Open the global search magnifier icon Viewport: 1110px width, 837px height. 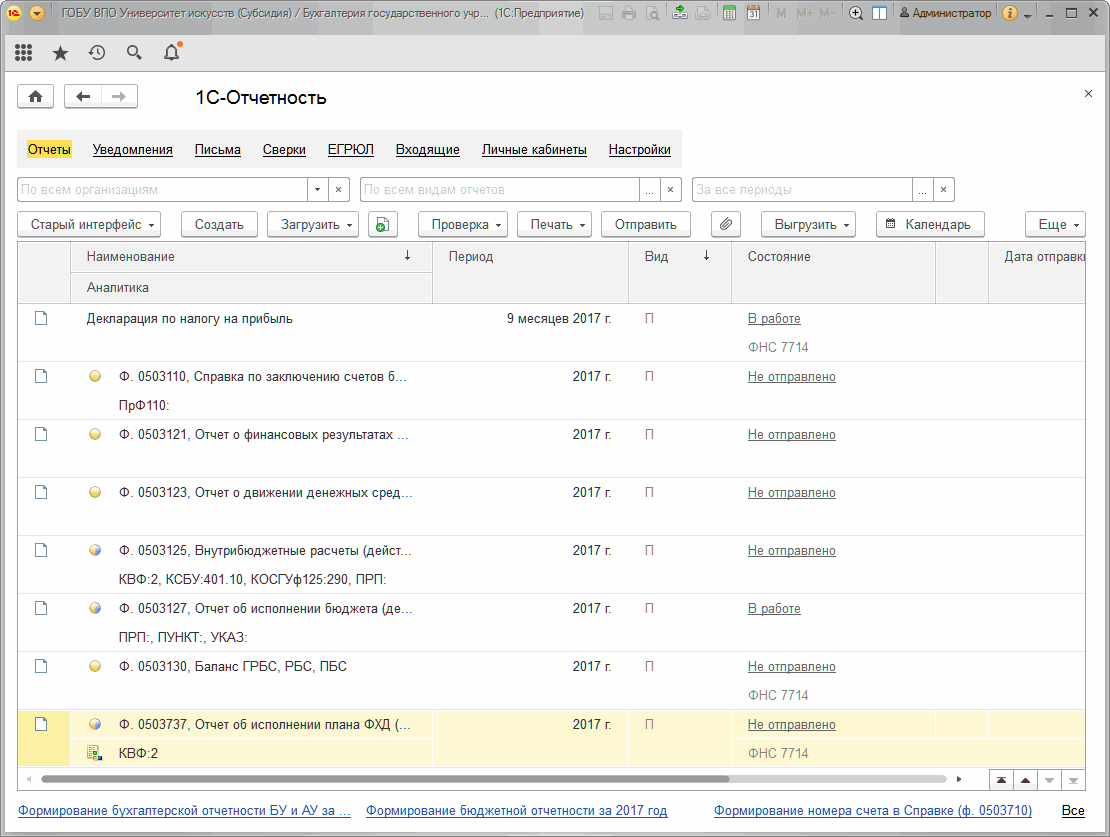pyautogui.click(x=134, y=52)
